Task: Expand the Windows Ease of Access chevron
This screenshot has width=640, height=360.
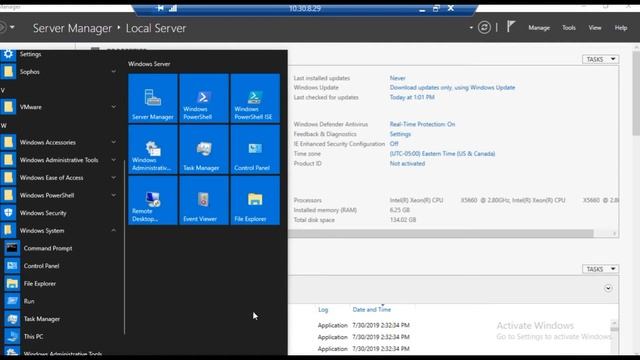Action: click(x=113, y=178)
